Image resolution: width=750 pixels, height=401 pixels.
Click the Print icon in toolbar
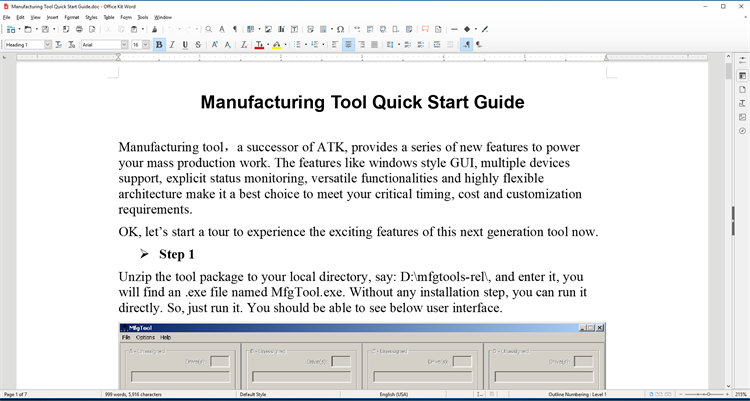[79, 29]
